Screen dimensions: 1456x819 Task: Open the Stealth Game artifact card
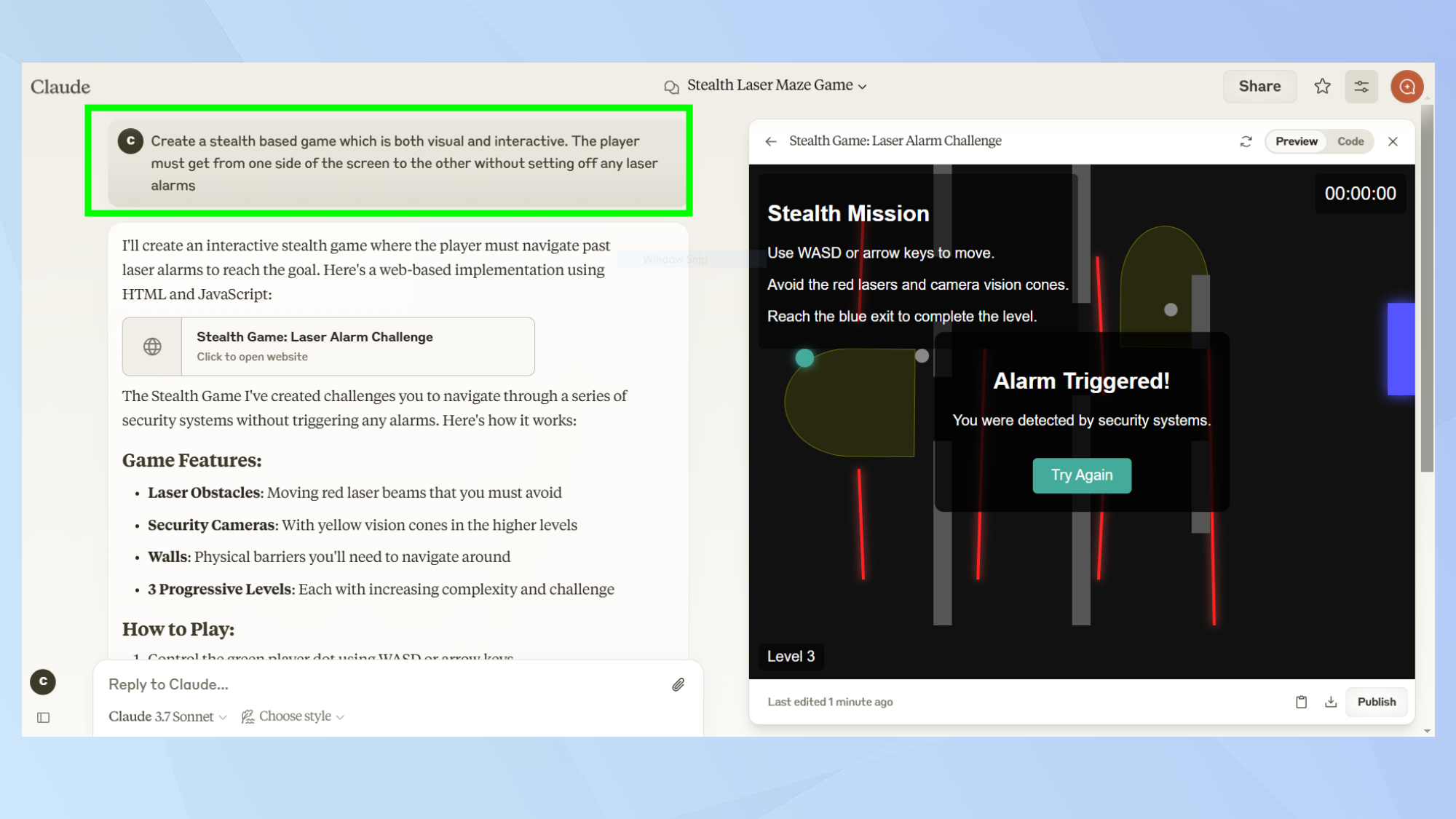pos(328,347)
